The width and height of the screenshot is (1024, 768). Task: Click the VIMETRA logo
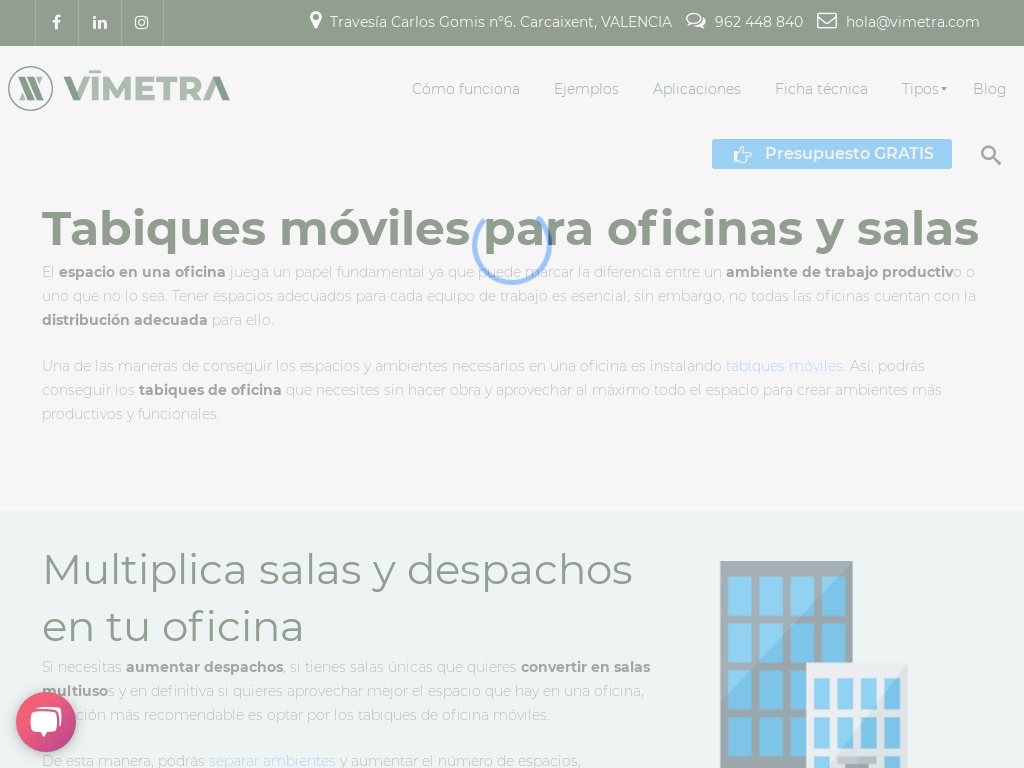point(118,88)
